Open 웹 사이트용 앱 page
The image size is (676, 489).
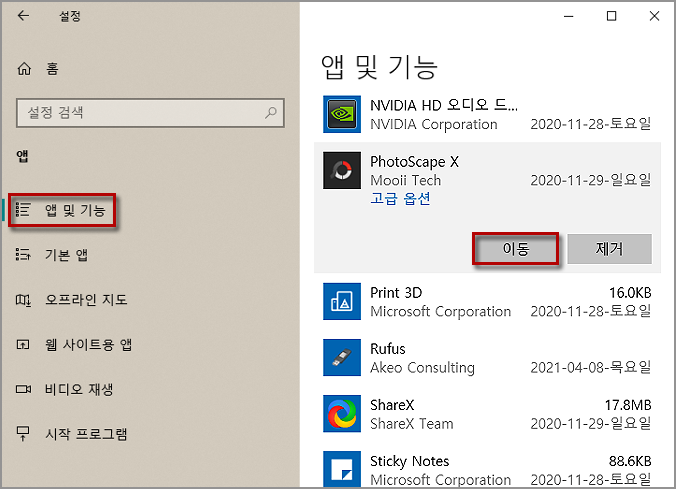coord(88,344)
